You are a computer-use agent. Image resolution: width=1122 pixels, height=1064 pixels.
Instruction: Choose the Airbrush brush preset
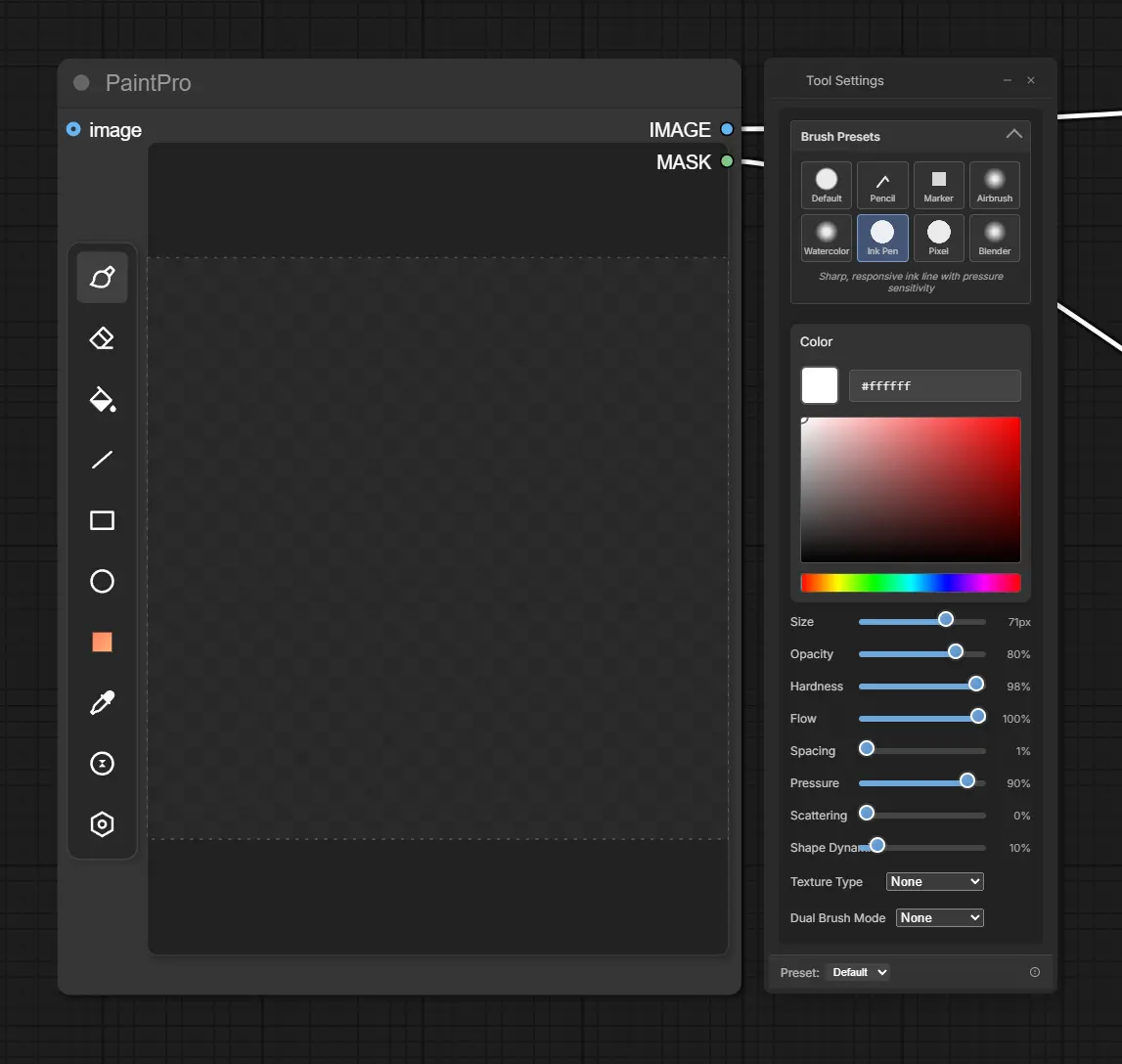994,185
